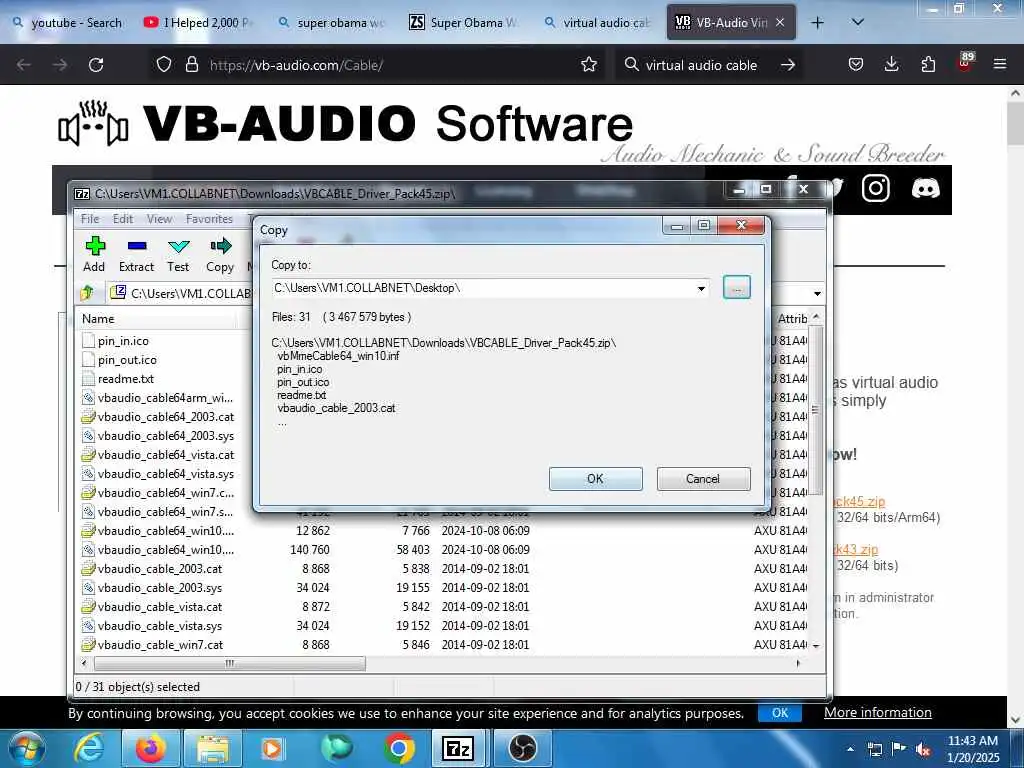The height and width of the screenshot is (768, 1024).
Task: Click the Windows Start orb
Action: (27, 749)
